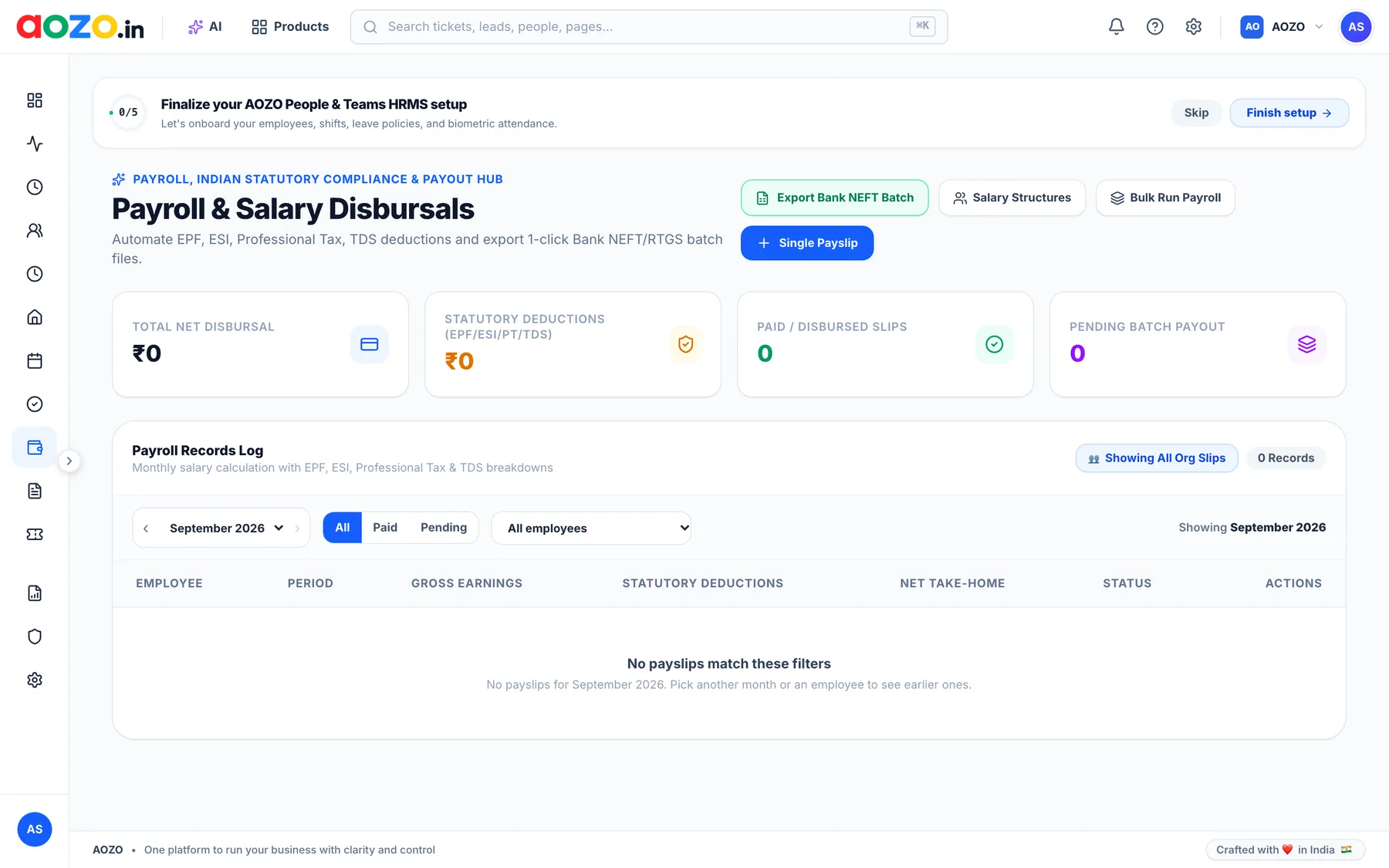The height and width of the screenshot is (868, 1389).
Task: Open top bar settings gear icon
Action: (x=1194, y=27)
